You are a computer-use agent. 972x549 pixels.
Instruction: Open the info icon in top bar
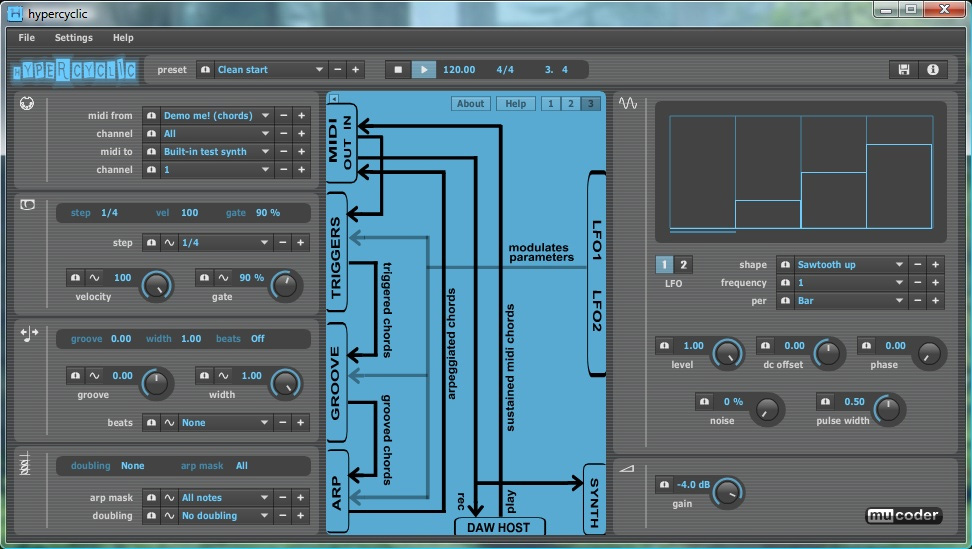(x=932, y=69)
